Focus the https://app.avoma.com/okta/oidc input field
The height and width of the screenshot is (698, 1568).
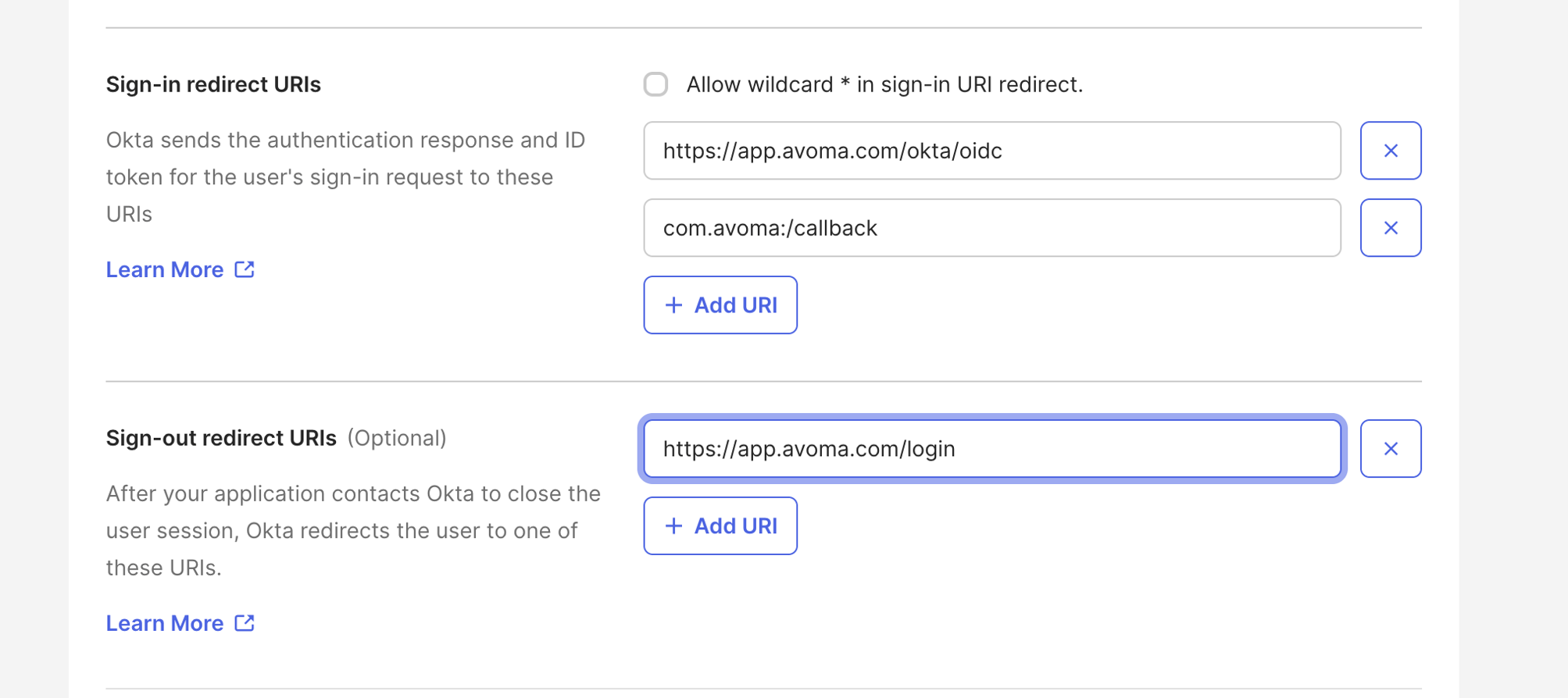[x=992, y=151]
